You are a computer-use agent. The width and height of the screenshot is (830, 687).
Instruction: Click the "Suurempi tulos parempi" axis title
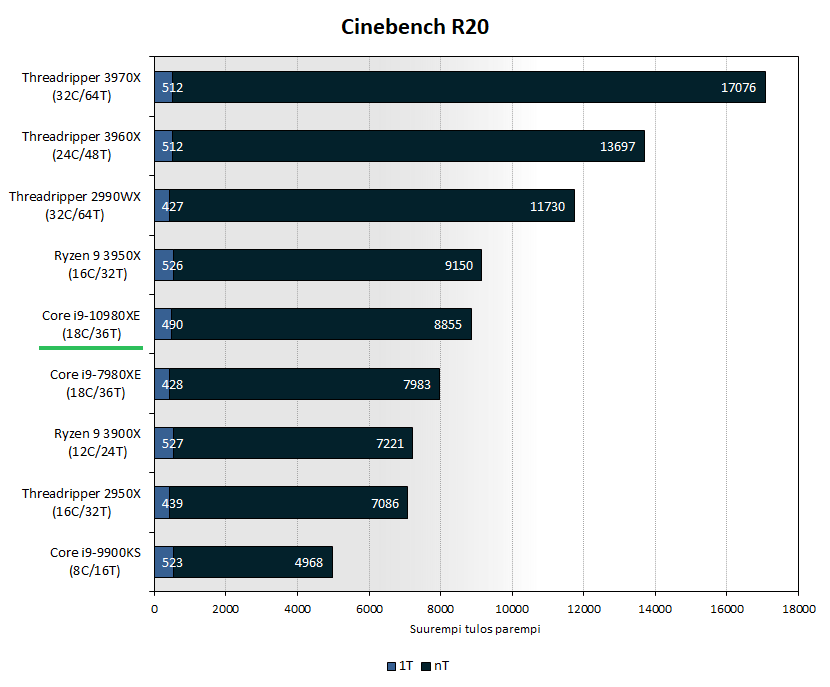[x=475, y=629]
